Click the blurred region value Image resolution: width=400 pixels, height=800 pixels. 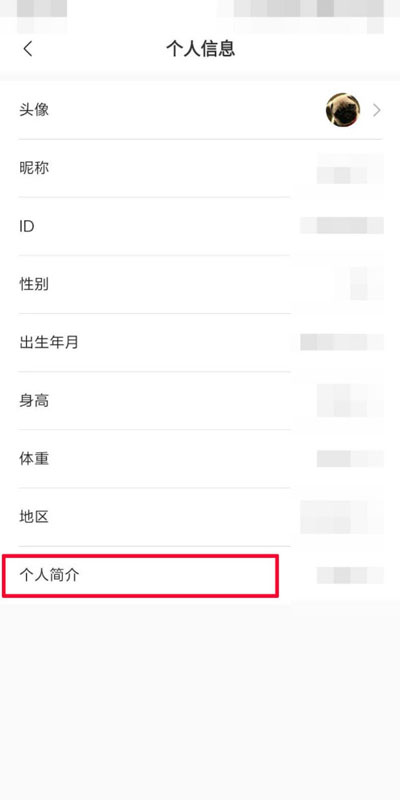pos(342,517)
